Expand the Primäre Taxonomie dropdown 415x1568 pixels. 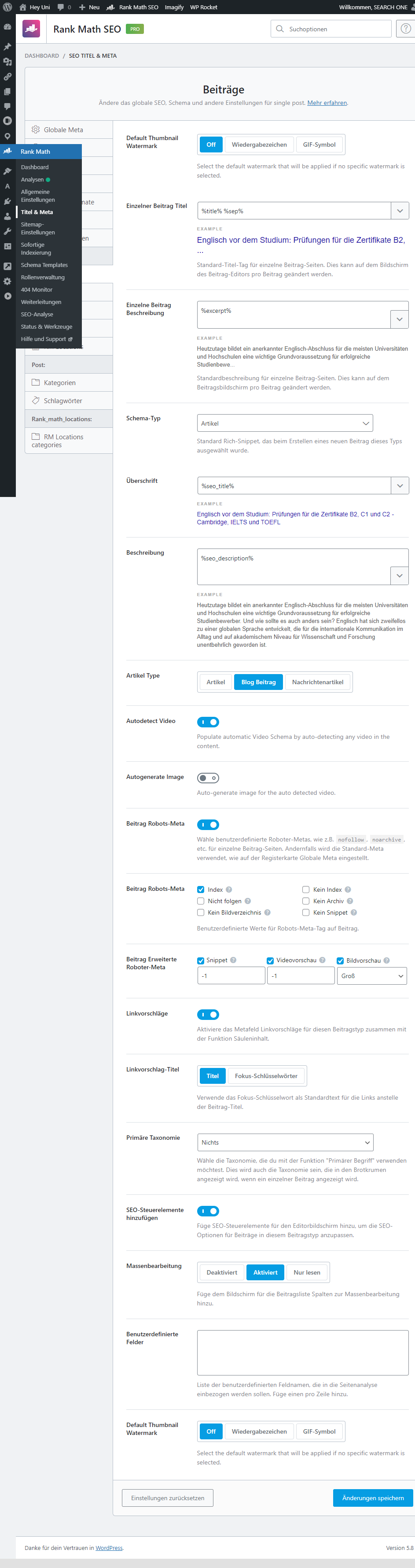point(285,1142)
